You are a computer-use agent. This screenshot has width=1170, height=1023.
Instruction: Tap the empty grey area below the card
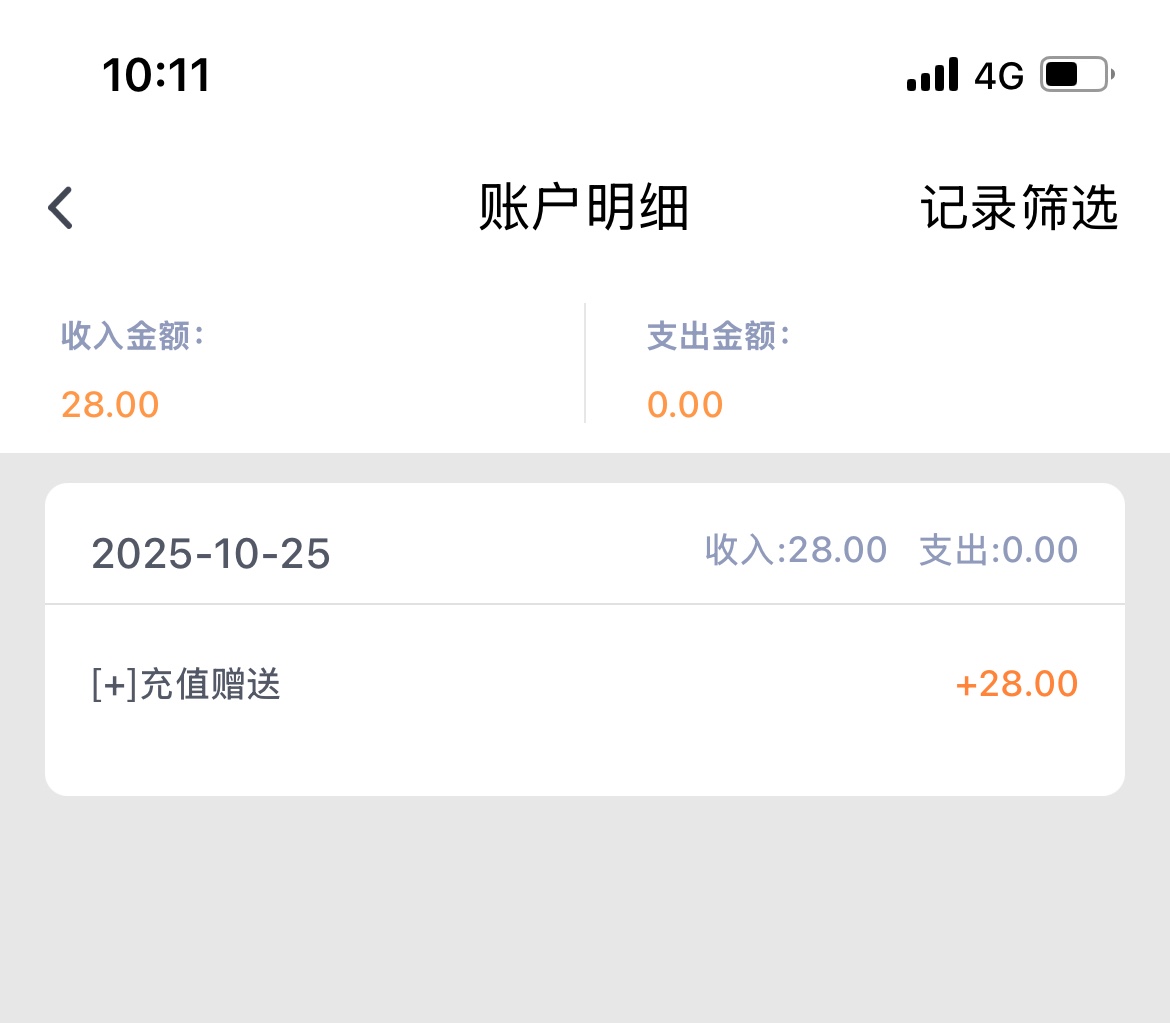pos(585,910)
